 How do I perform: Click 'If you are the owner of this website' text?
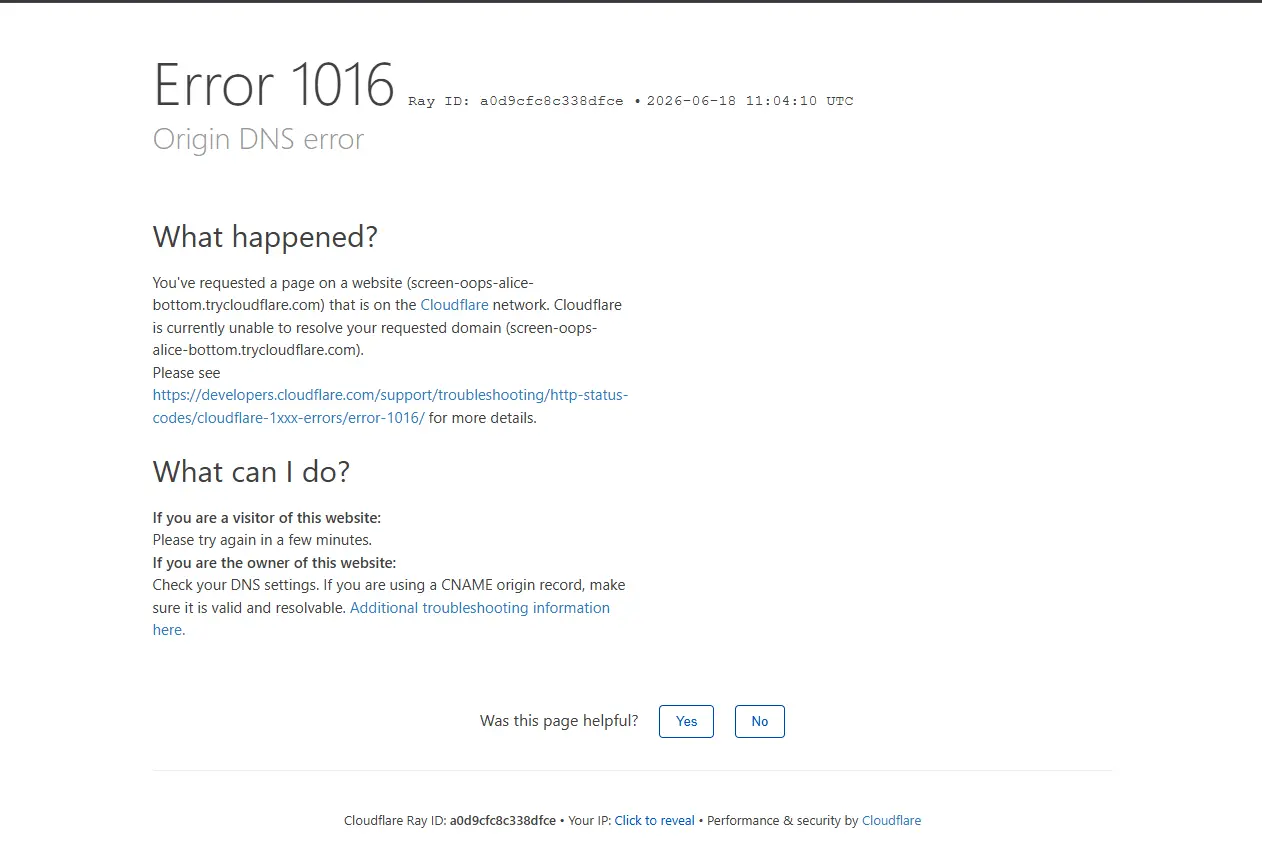[274, 563]
